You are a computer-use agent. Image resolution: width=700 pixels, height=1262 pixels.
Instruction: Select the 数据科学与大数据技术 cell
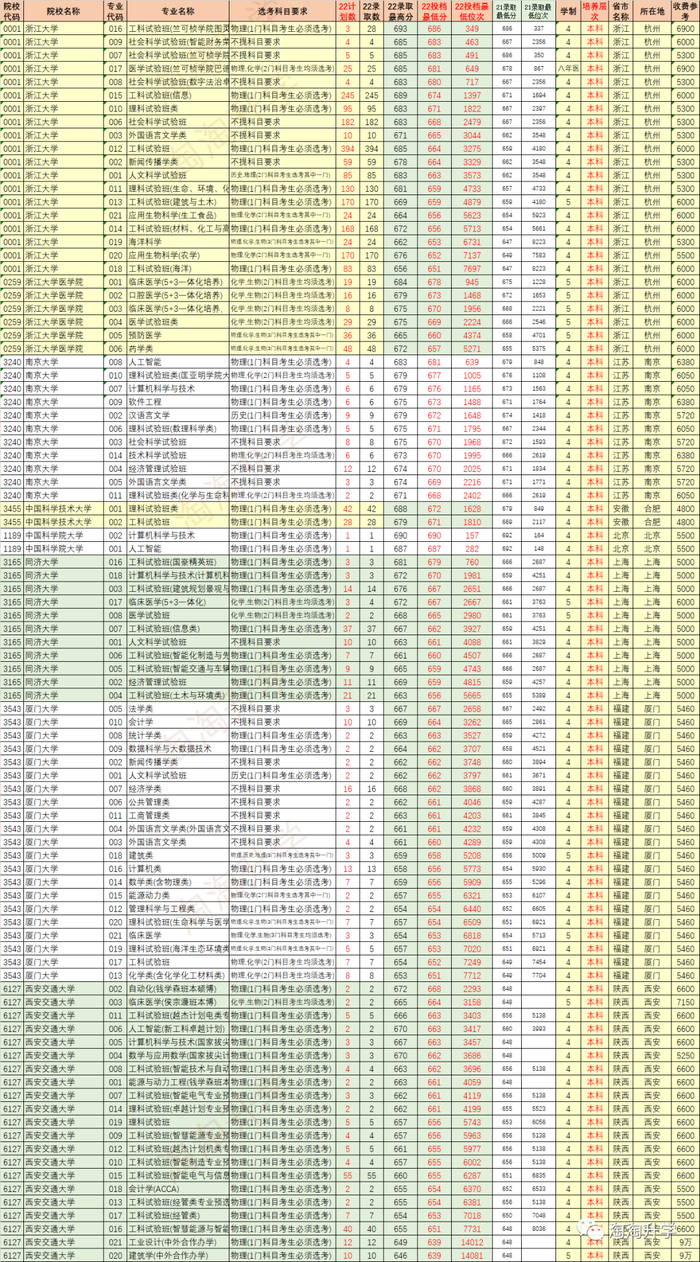click(178, 748)
